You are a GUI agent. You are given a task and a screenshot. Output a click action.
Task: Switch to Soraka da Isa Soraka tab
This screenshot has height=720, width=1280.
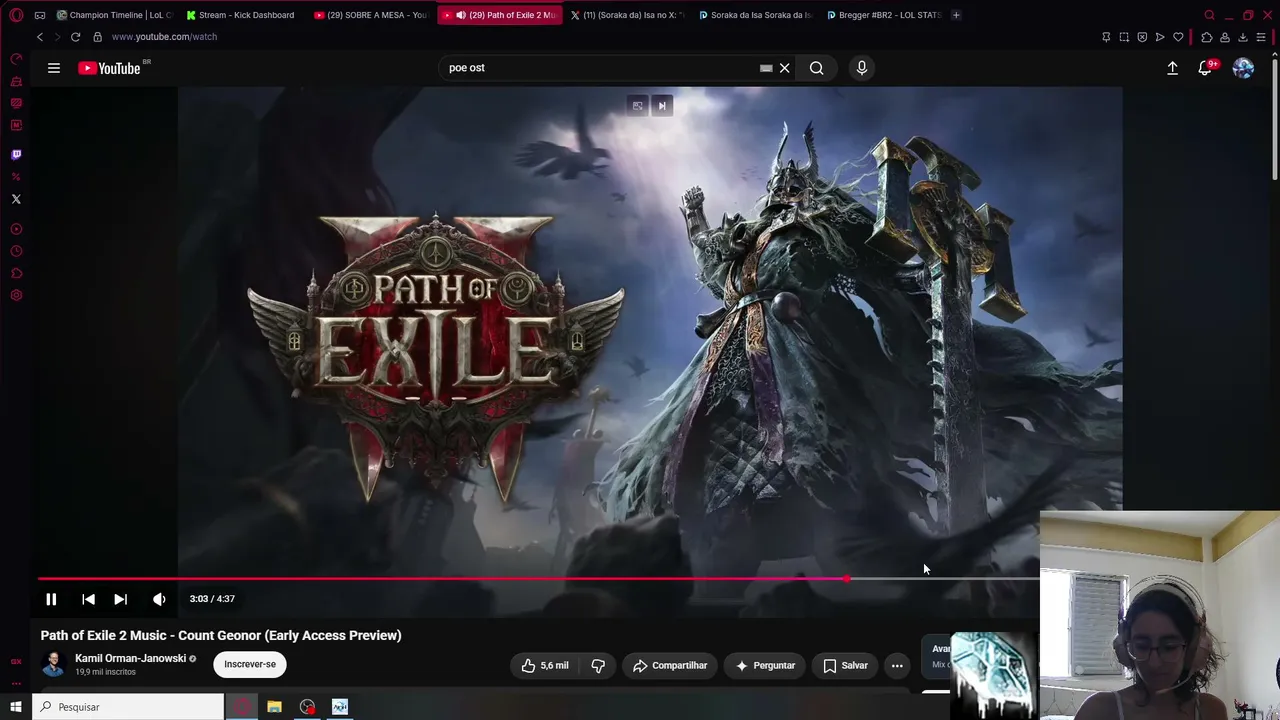tap(756, 15)
